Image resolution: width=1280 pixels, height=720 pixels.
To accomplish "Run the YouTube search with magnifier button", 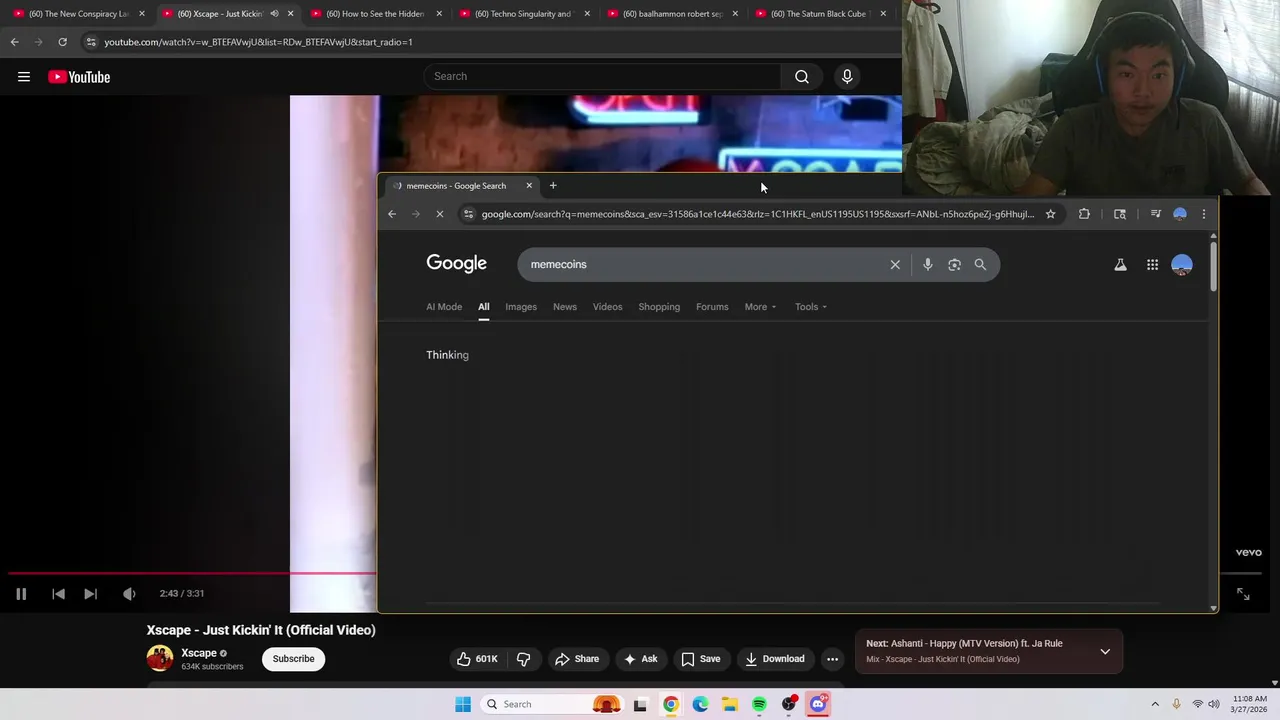I will 802,77.
